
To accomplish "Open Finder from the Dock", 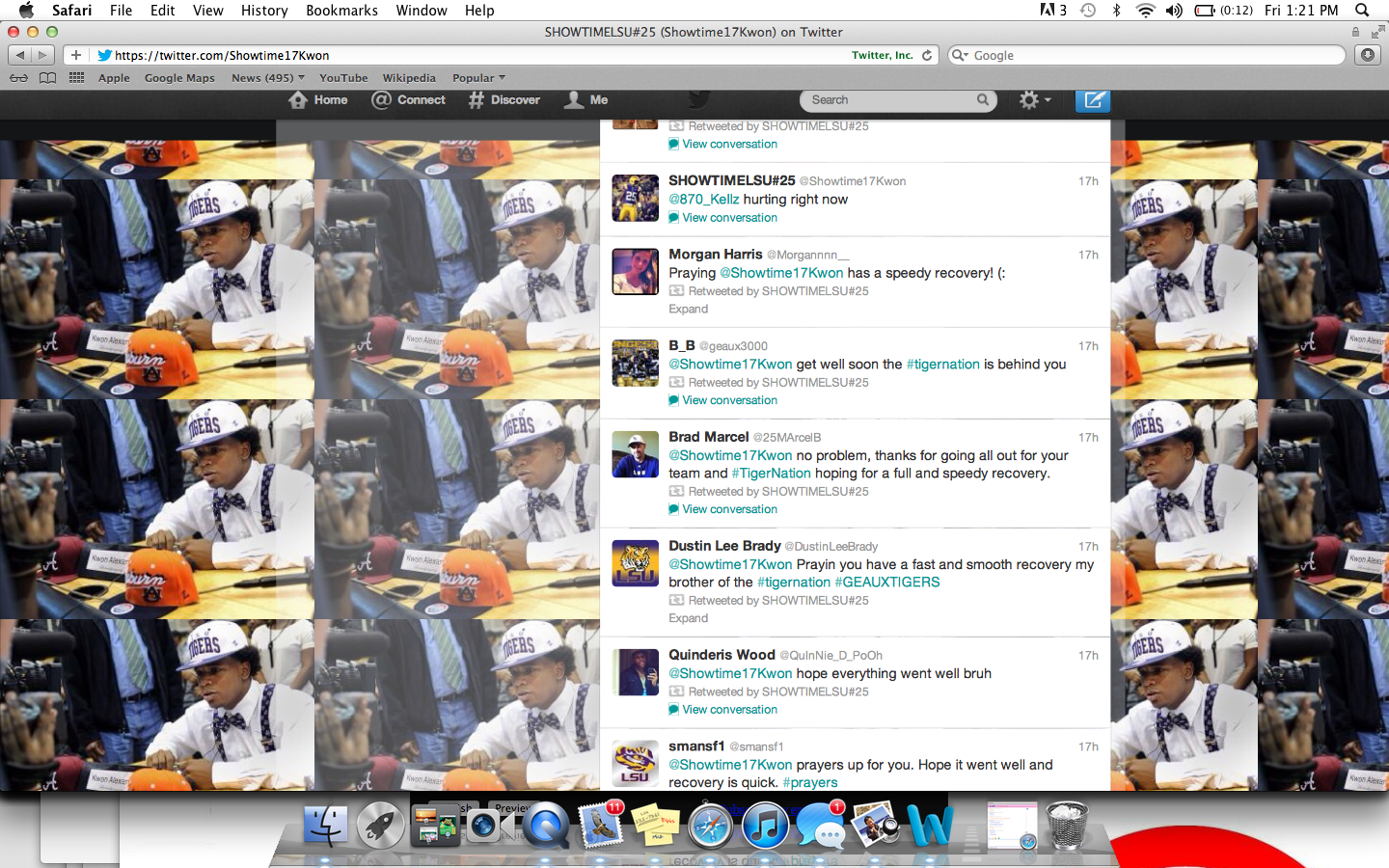I will (x=325, y=827).
